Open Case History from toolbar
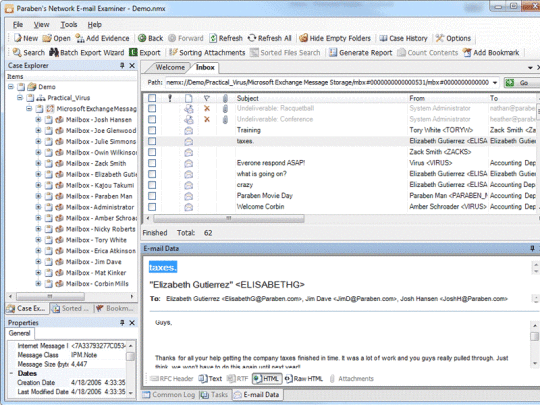This screenshot has height=405, width=540. point(383,38)
